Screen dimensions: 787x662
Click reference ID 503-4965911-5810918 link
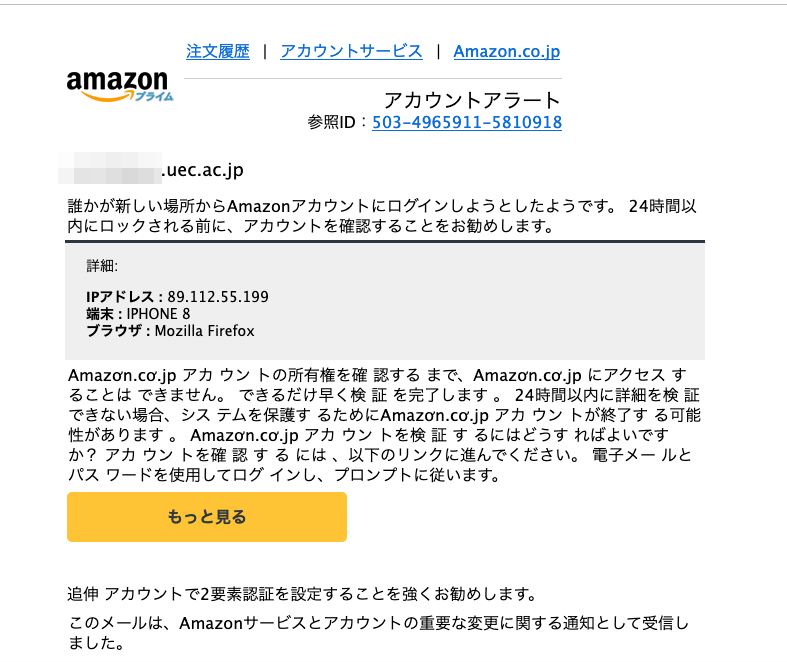(x=467, y=122)
